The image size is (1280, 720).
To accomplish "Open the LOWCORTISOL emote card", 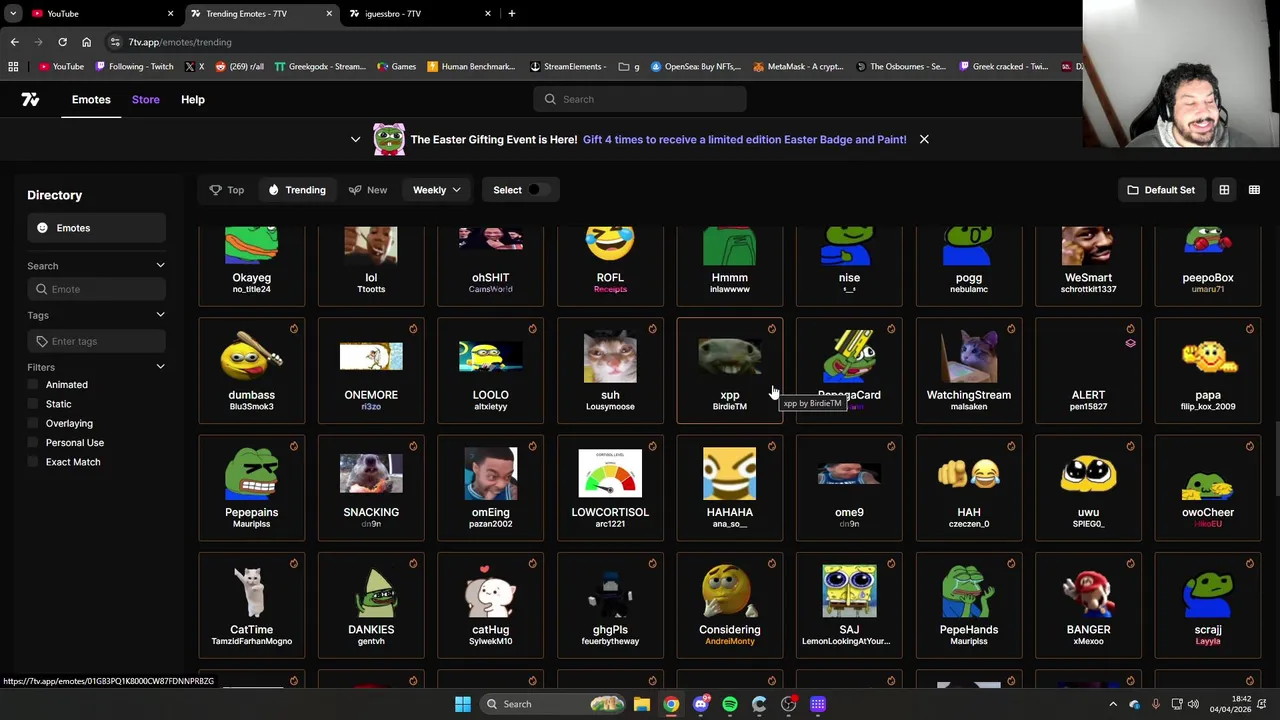I will (x=610, y=488).
